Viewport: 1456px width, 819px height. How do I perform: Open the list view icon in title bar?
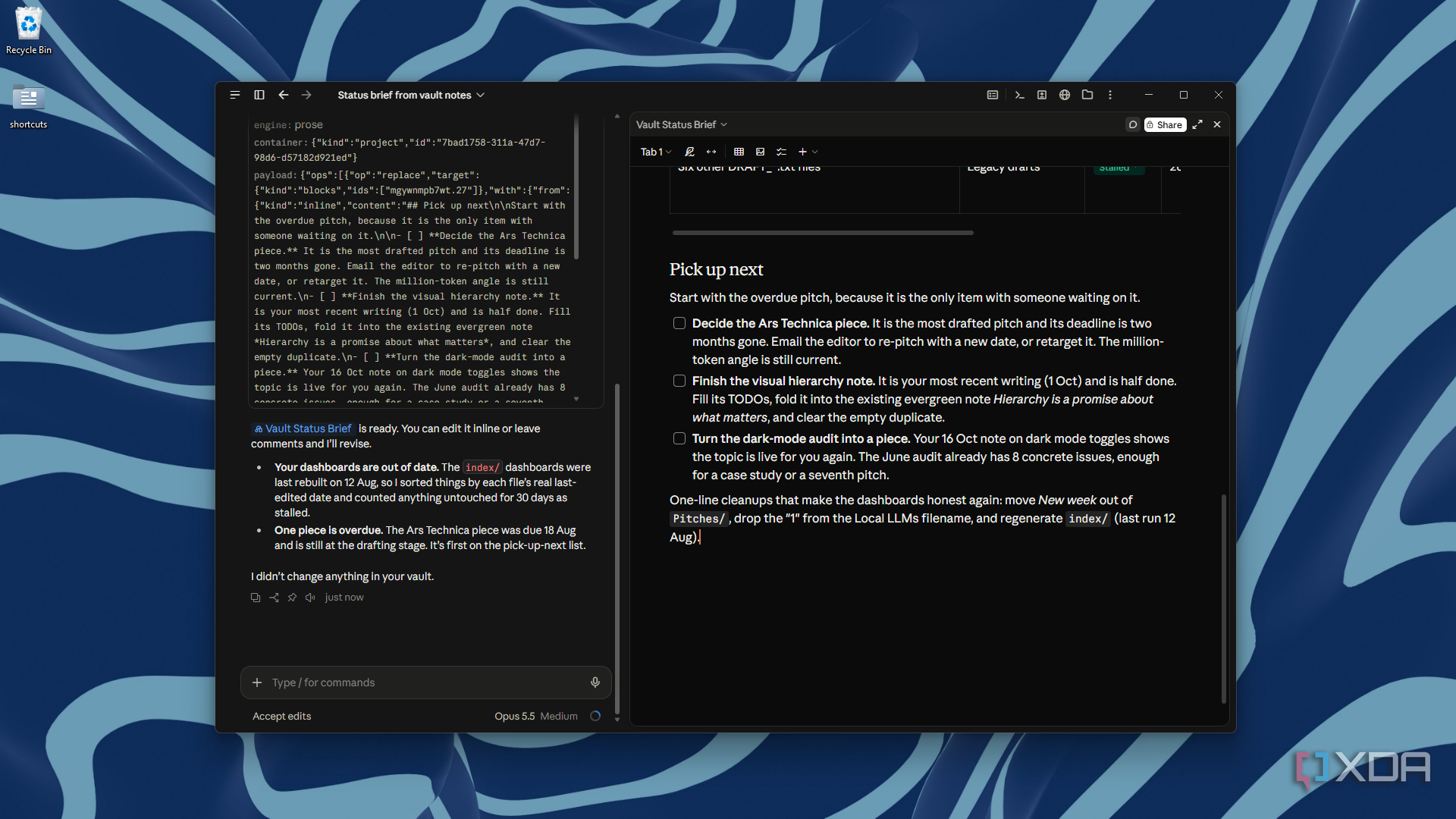click(x=993, y=95)
